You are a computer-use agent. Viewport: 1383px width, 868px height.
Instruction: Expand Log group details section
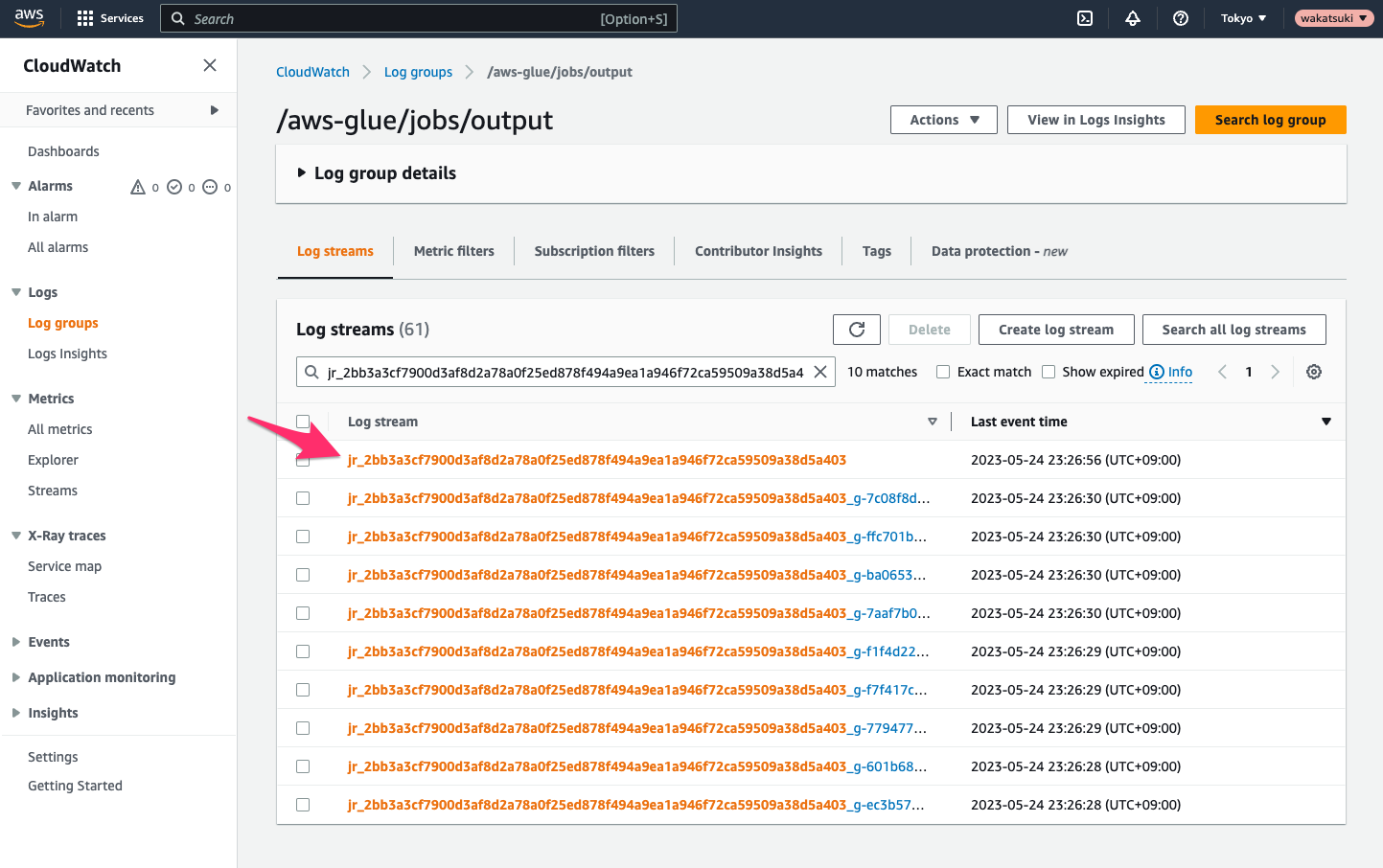coord(302,173)
